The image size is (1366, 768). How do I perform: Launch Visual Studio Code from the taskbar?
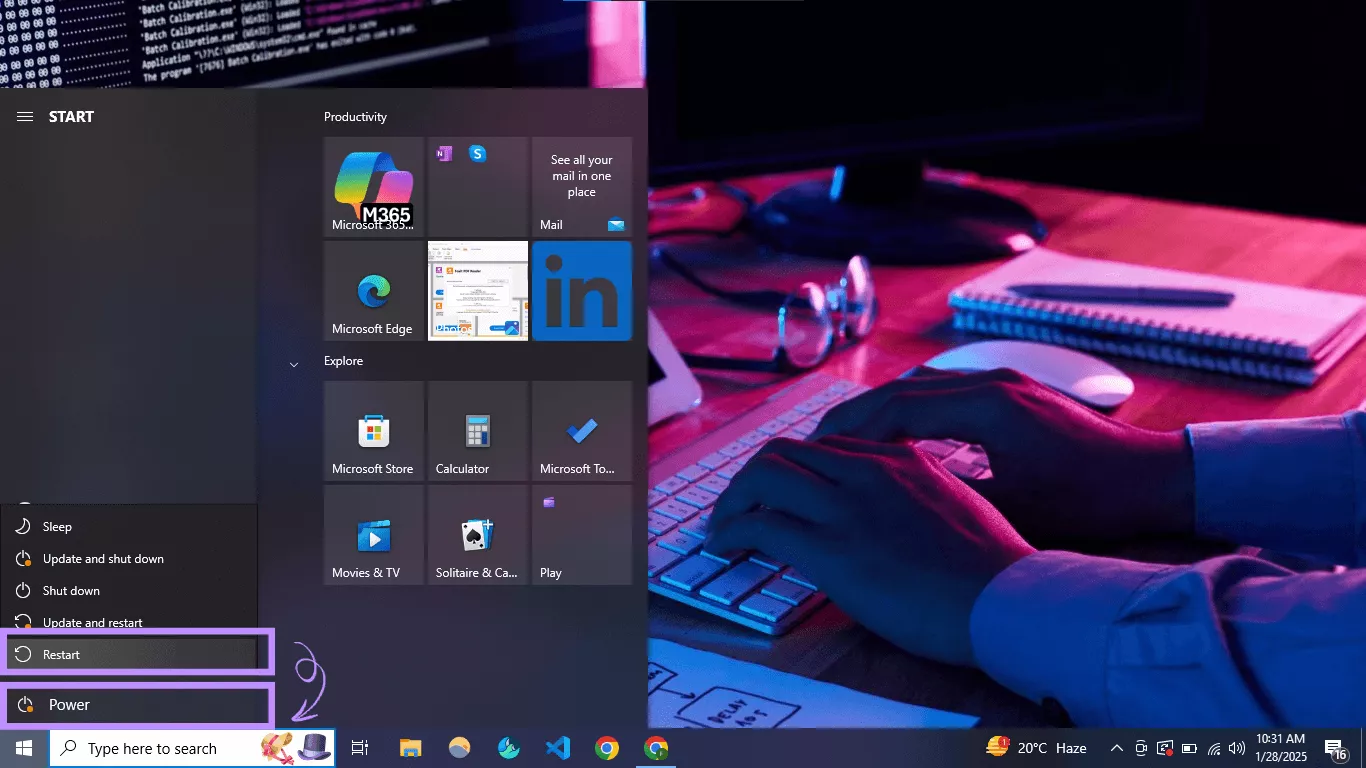point(557,747)
